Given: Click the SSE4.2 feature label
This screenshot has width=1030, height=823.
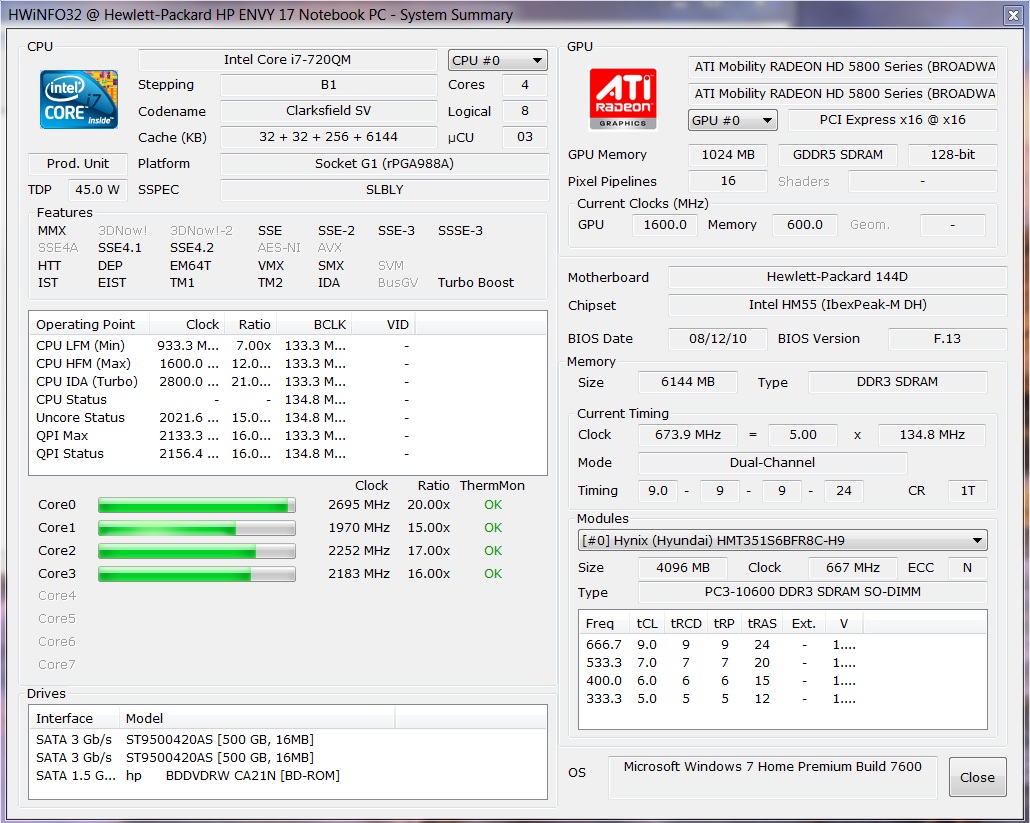Looking at the screenshot, I should tap(192, 248).
